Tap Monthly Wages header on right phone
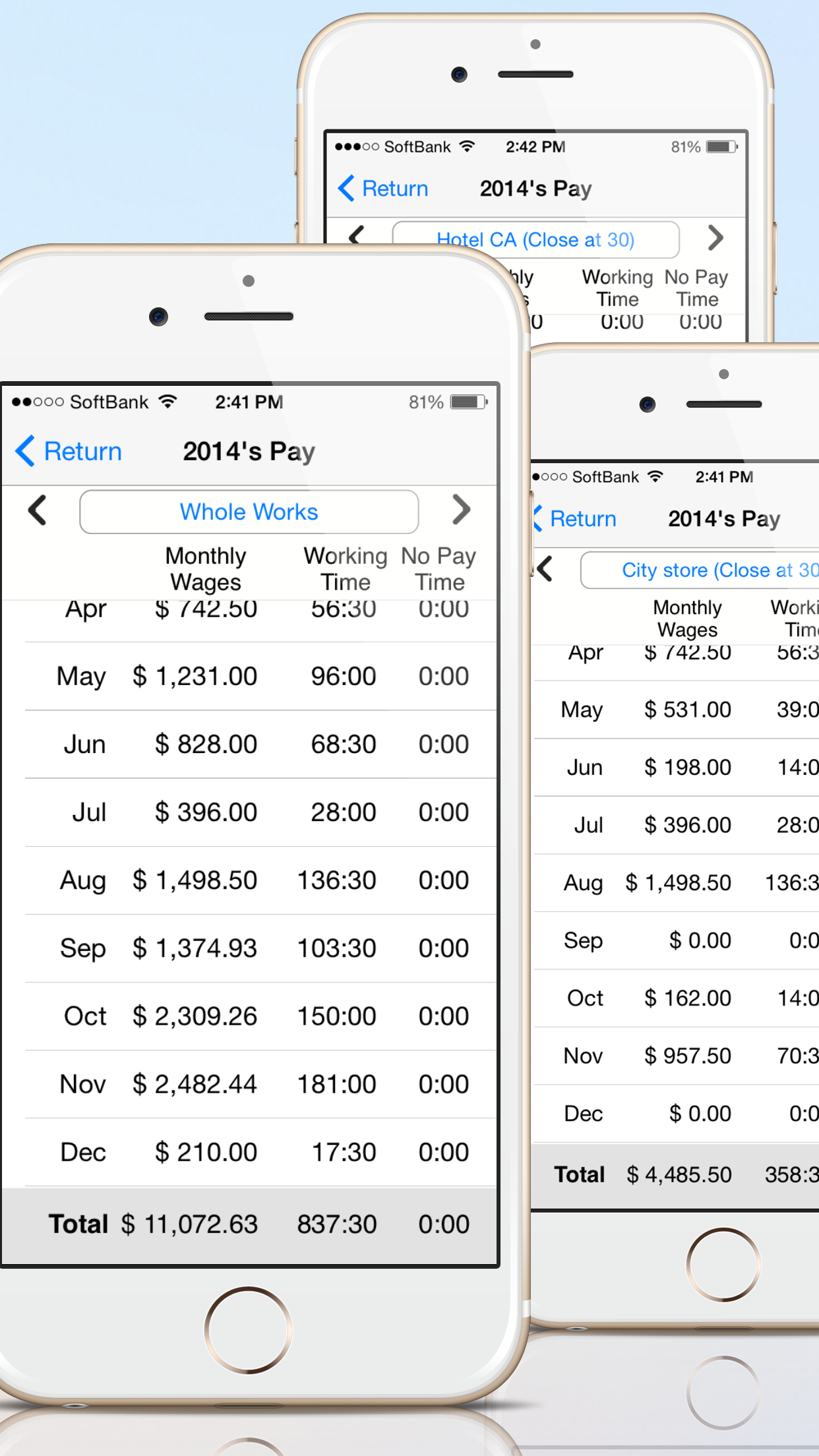Image resolution: width=819 pixels, height=1456 pixels. pos(687,619)
